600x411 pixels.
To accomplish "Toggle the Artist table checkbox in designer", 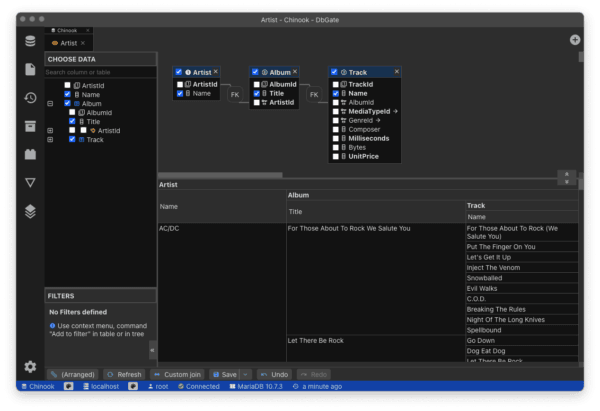I will [179, 72].
